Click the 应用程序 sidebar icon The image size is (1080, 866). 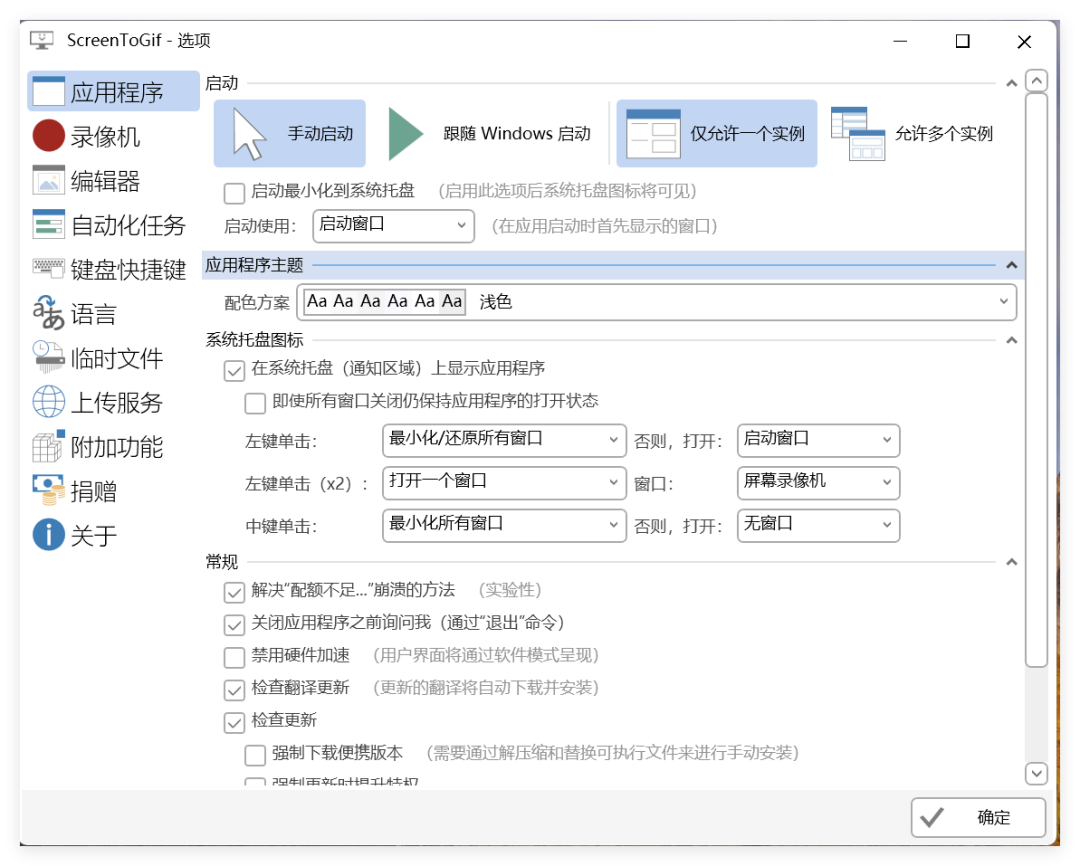pos(48,92)
